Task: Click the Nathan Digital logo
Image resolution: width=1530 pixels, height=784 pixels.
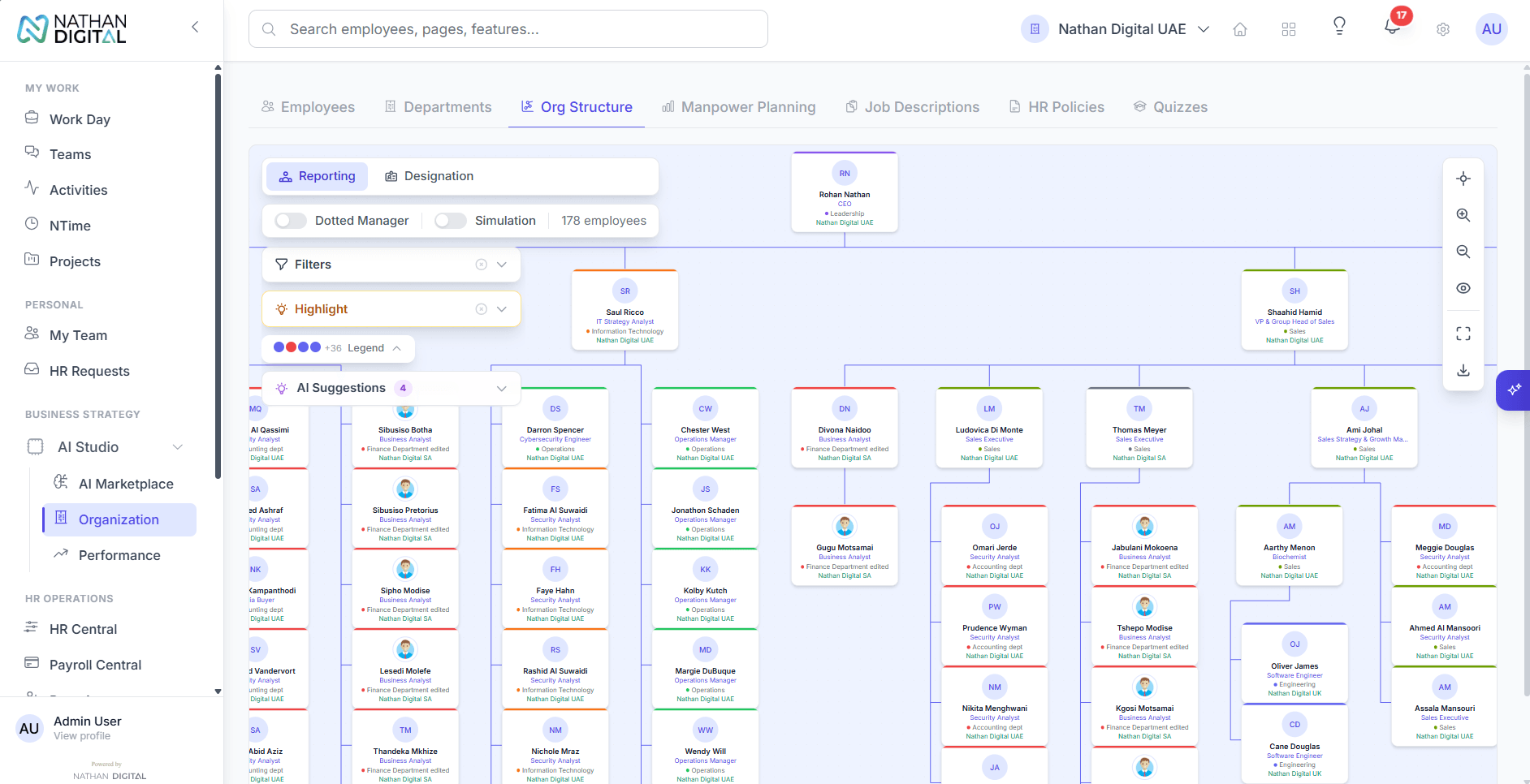Action: [x=72, y=28]
